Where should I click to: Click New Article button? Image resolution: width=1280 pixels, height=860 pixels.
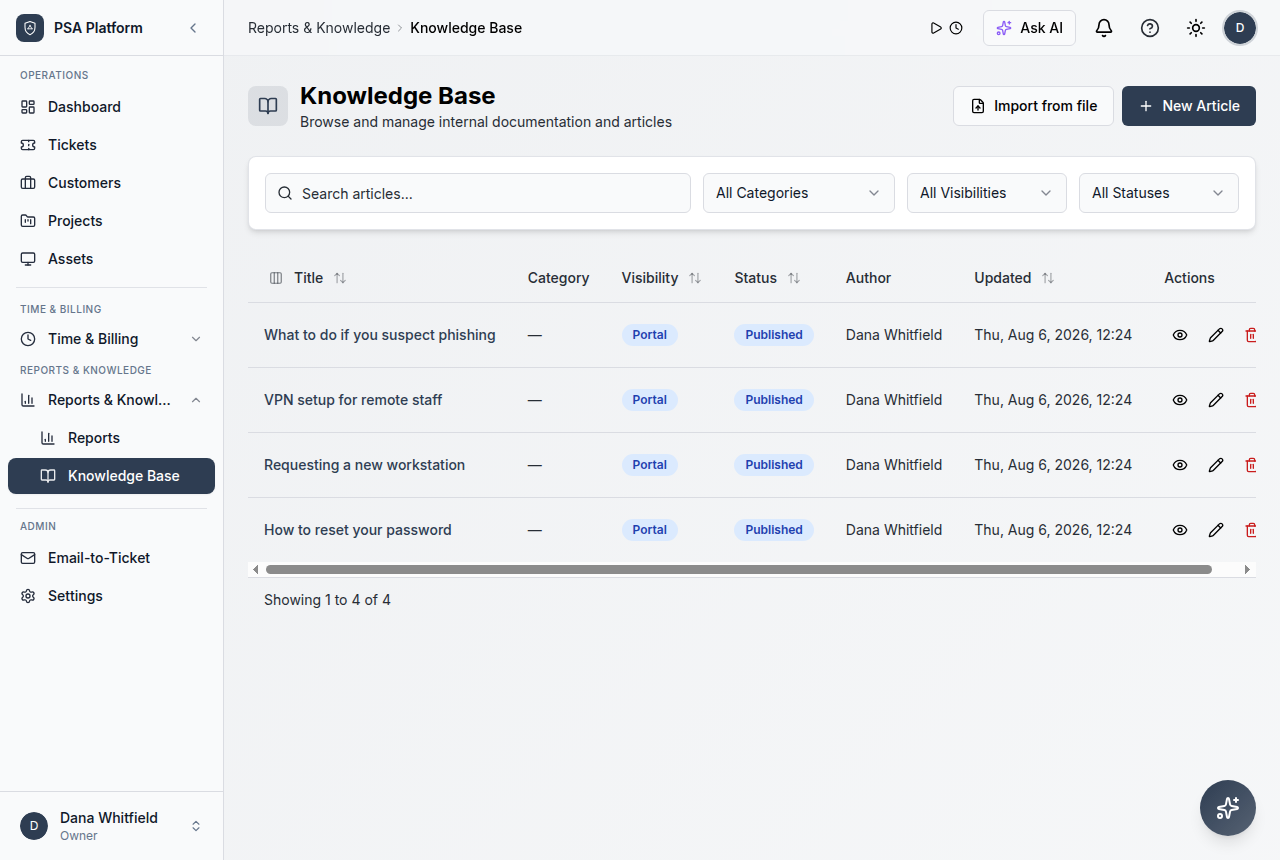1189,106
